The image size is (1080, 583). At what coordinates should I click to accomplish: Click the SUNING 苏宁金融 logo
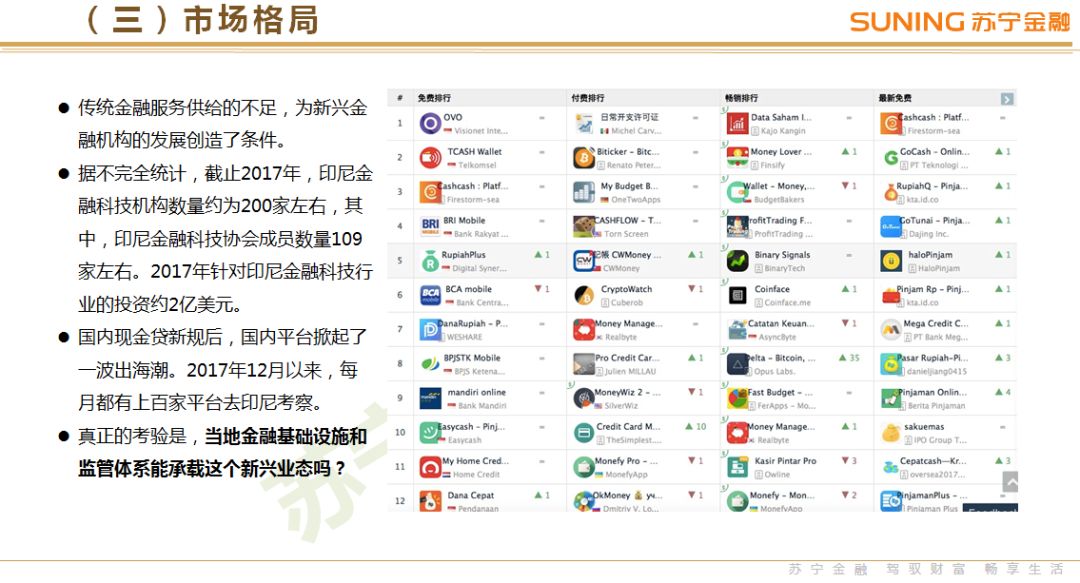pos(960,22)
